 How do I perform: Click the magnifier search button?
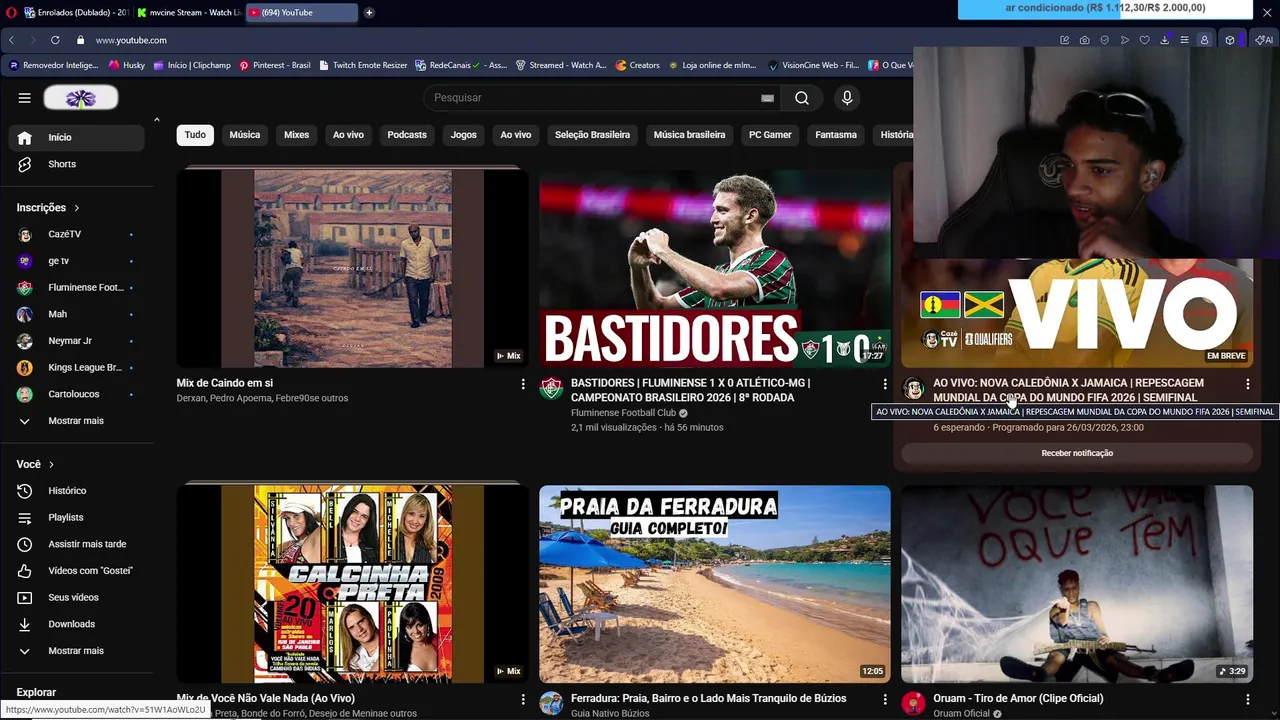tap(802, 98)
